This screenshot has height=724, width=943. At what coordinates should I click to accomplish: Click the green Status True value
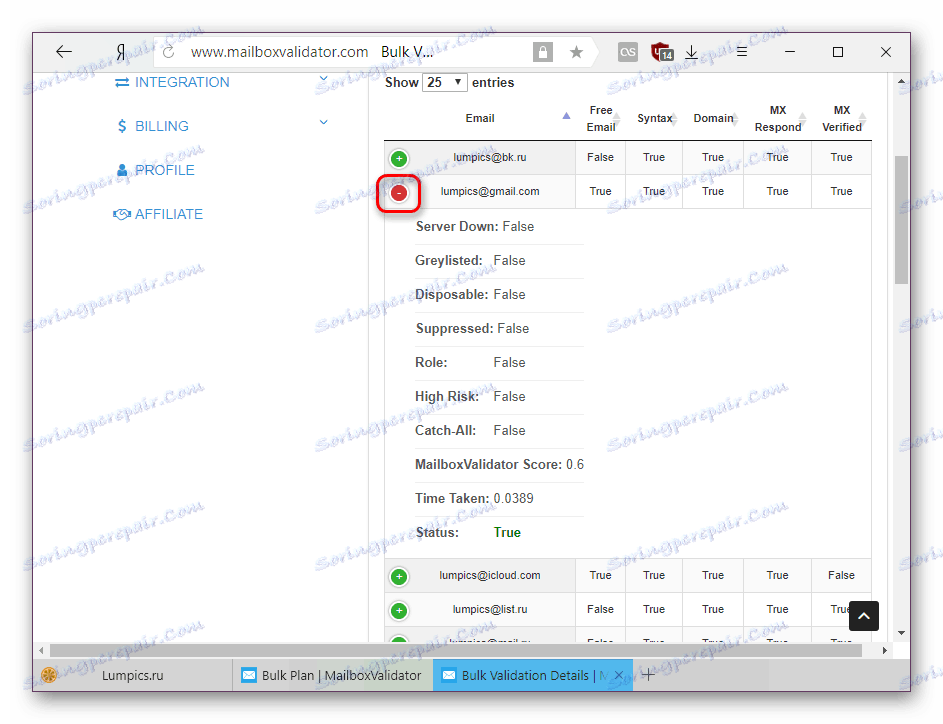[507, 532]
